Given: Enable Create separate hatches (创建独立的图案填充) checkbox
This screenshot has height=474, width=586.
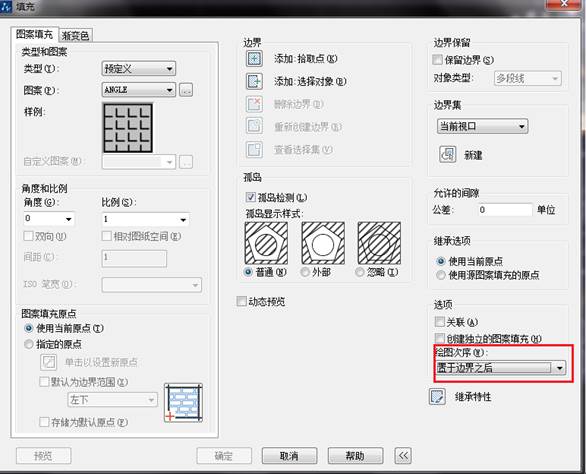Looking at the screenshot, I should 440,338.
